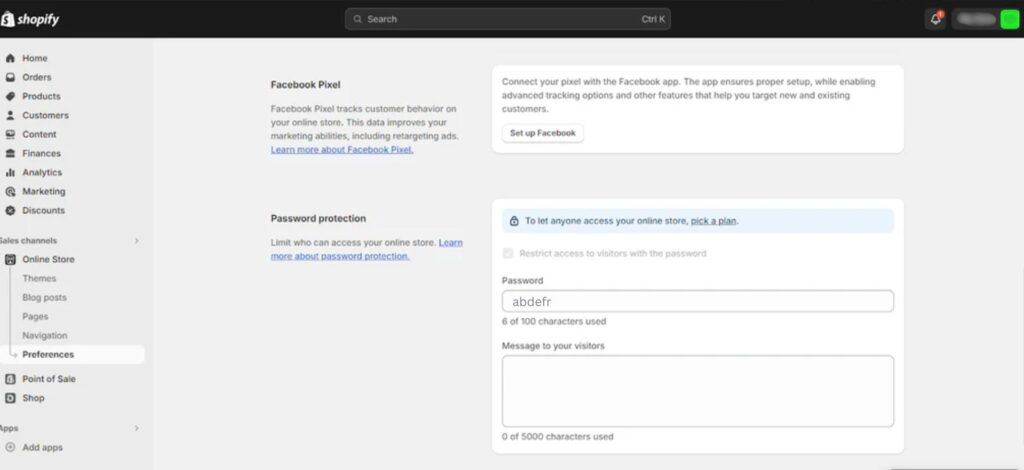Click the Set up Facebook button

coord(542,133)
